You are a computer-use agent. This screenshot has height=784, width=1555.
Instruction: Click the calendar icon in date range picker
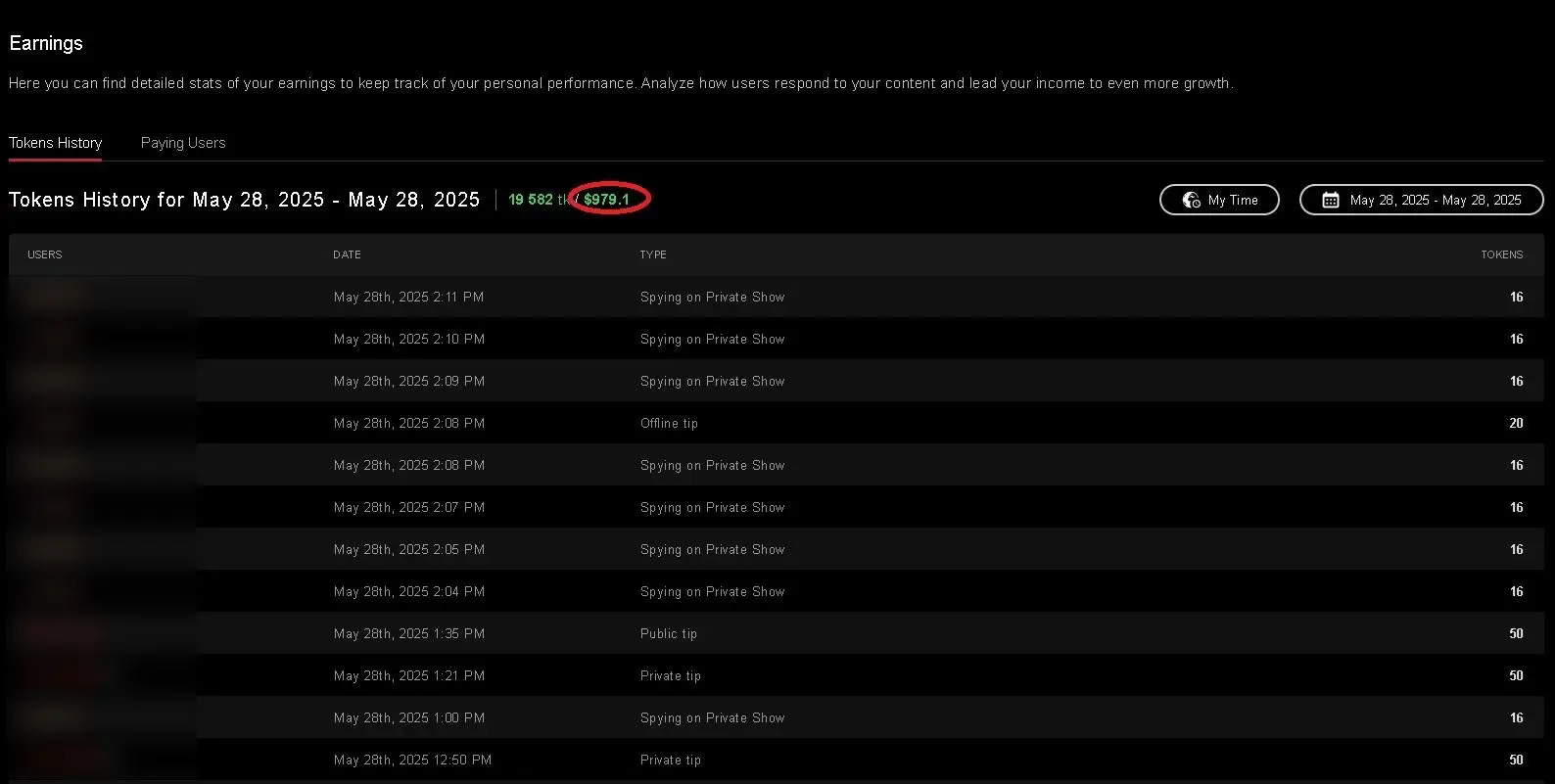coord(1330,200)
